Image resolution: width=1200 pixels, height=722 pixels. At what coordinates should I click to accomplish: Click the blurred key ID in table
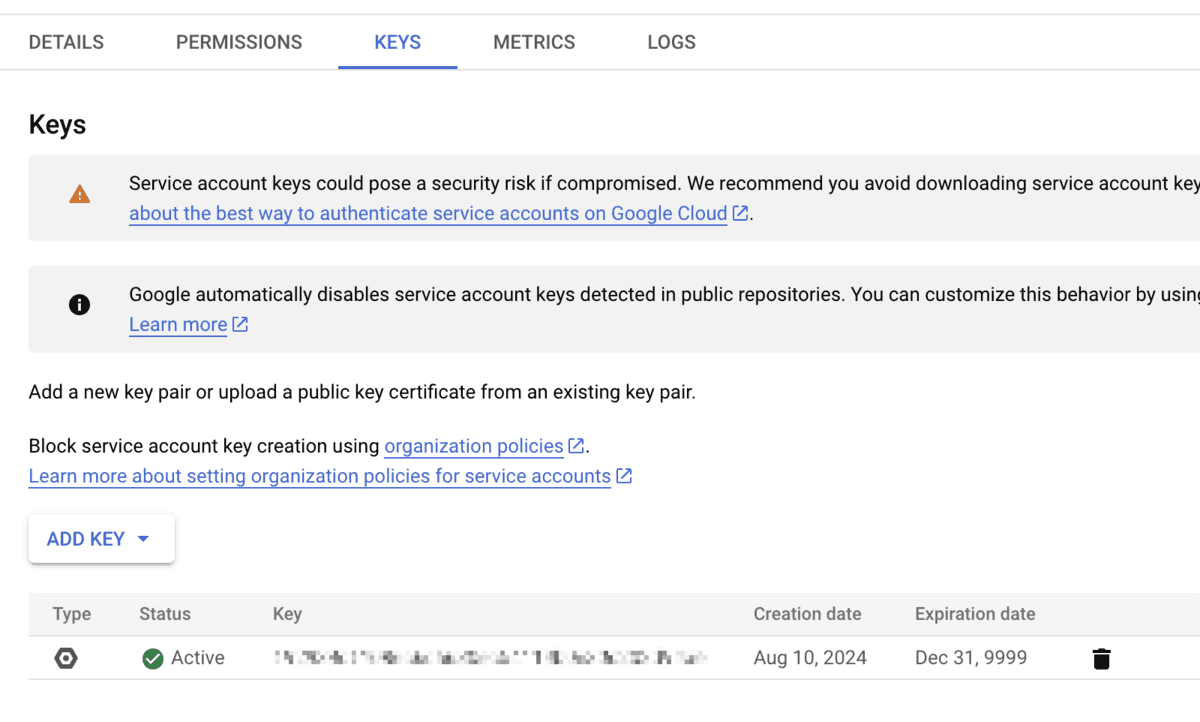[490, 658]
